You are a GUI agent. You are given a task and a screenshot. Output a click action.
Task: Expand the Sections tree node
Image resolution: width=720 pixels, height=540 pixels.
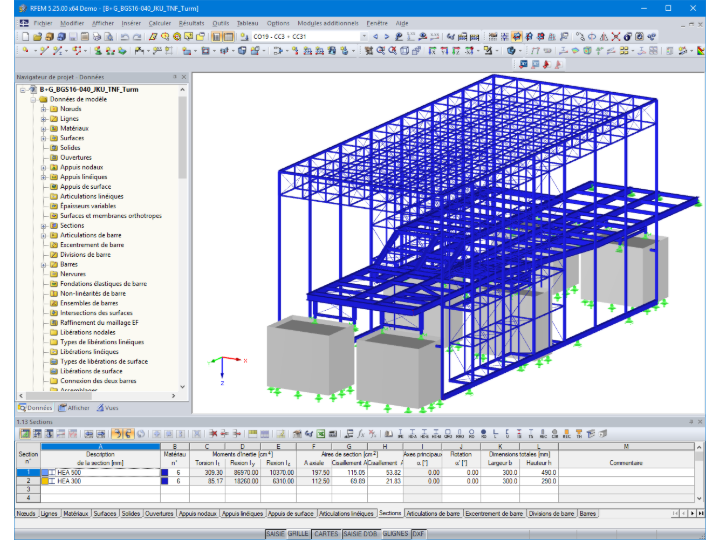[43, 225]
